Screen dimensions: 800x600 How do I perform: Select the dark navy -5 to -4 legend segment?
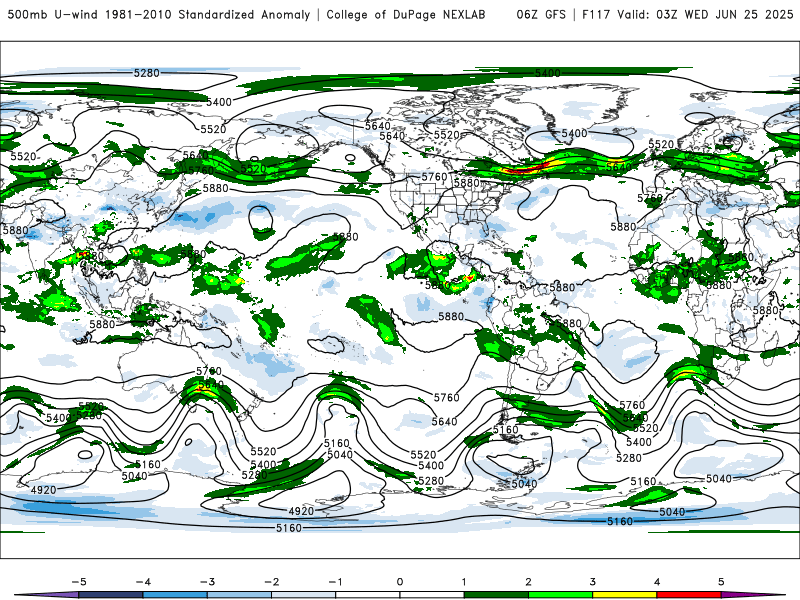click(x=111, y=595)
